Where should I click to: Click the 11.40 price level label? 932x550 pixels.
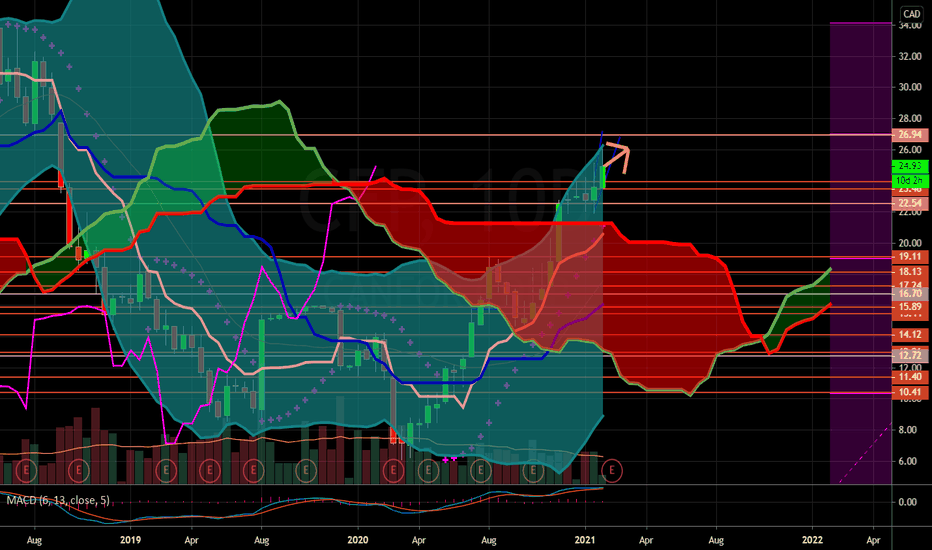click(909, 377)
